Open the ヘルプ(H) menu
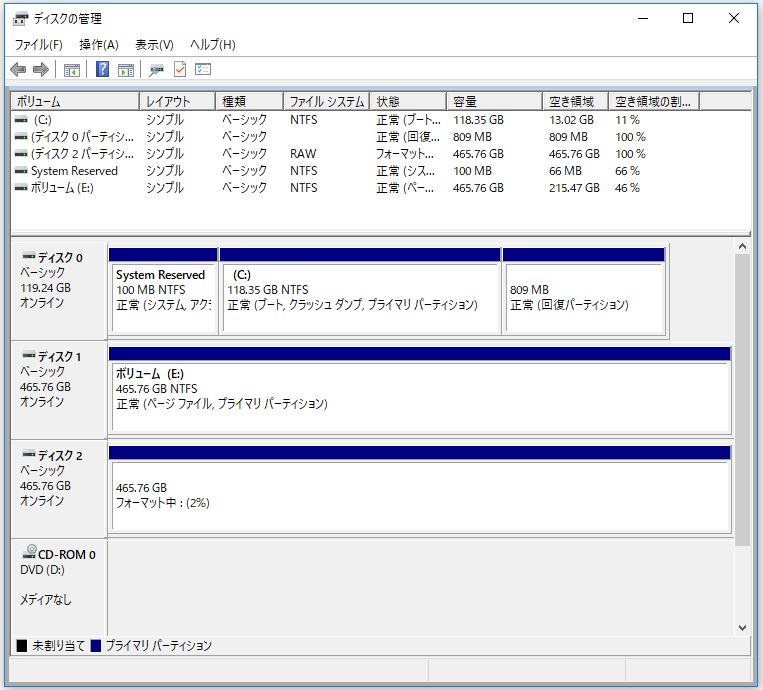Screen dimensions: 763x690 213,45
